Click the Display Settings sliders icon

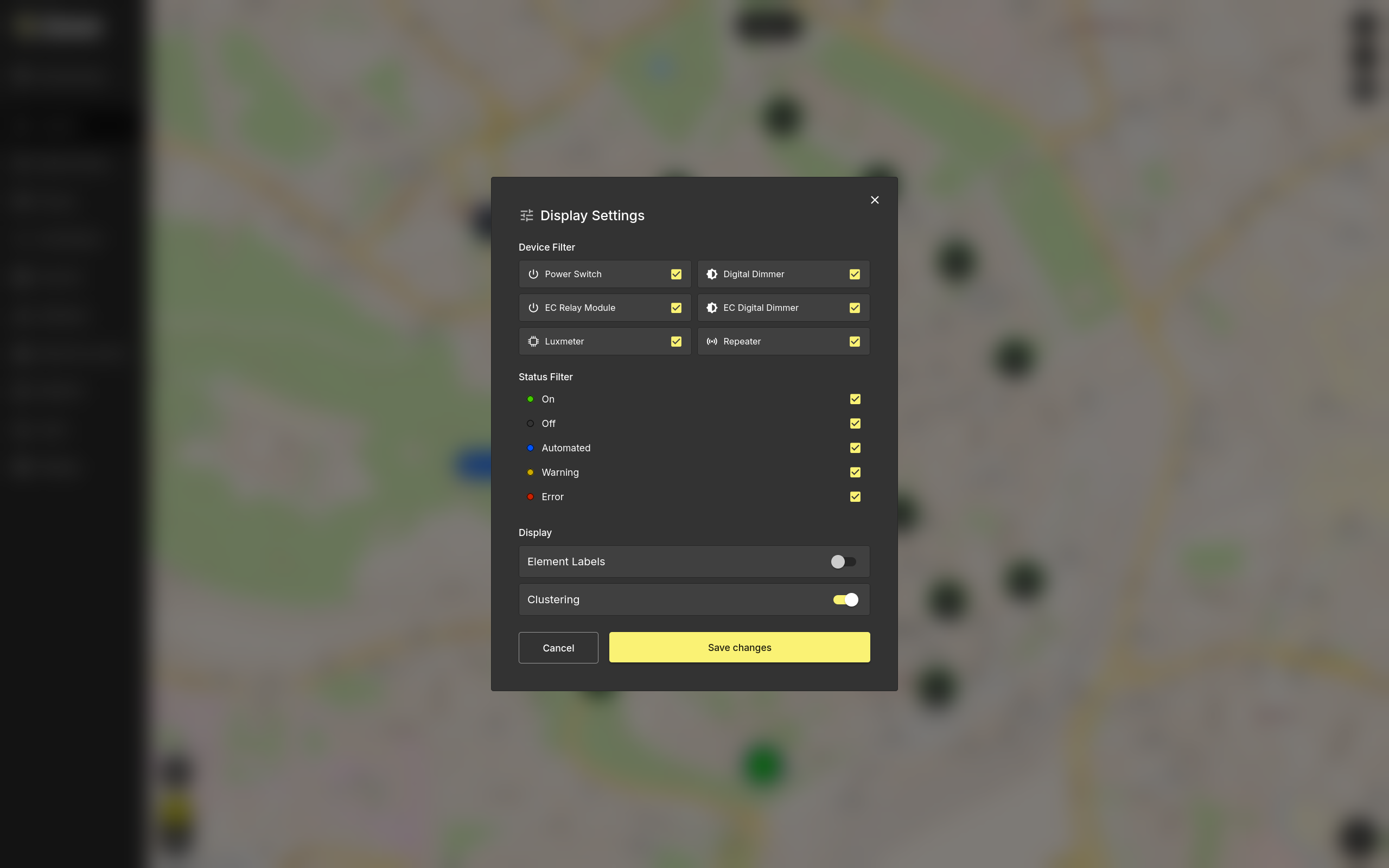[x=526, y=215]
